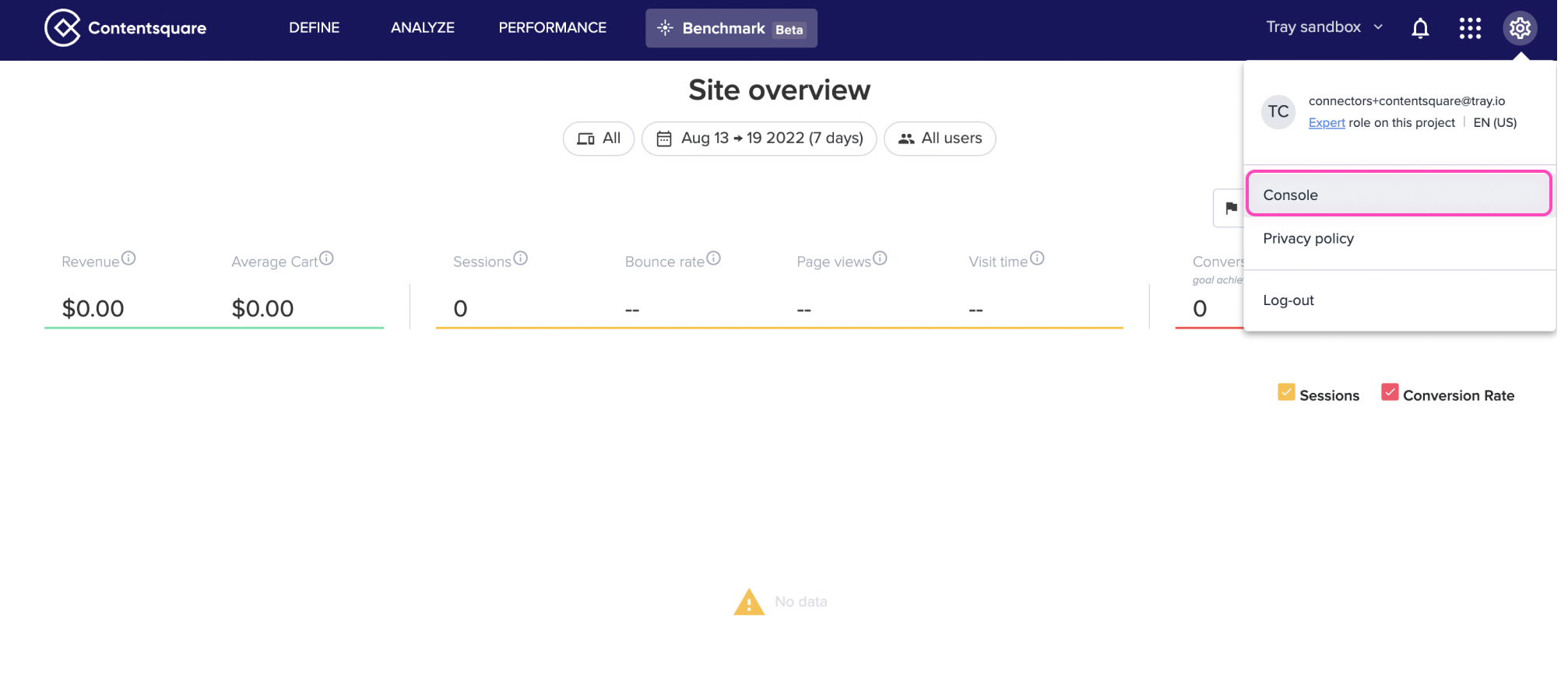Open the notifications bell
Viewport: 1568px width, 695px height.
[1420, 28]
